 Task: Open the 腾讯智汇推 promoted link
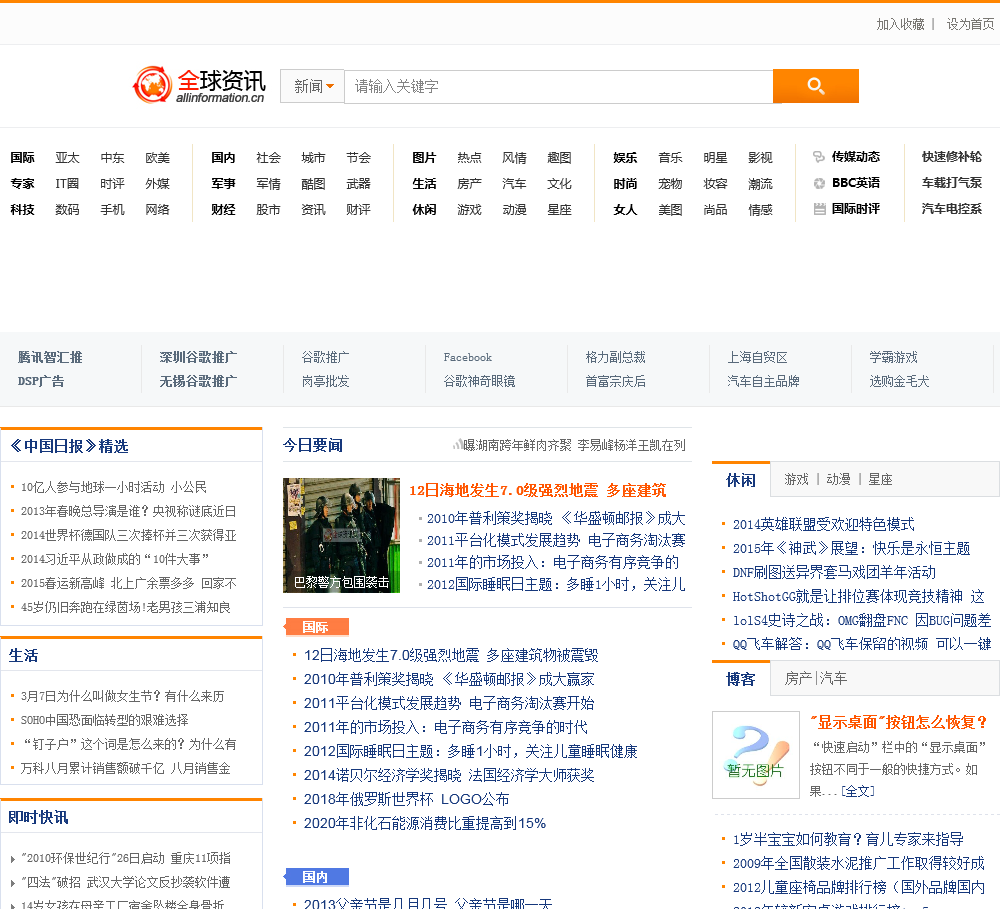(50, 357)
